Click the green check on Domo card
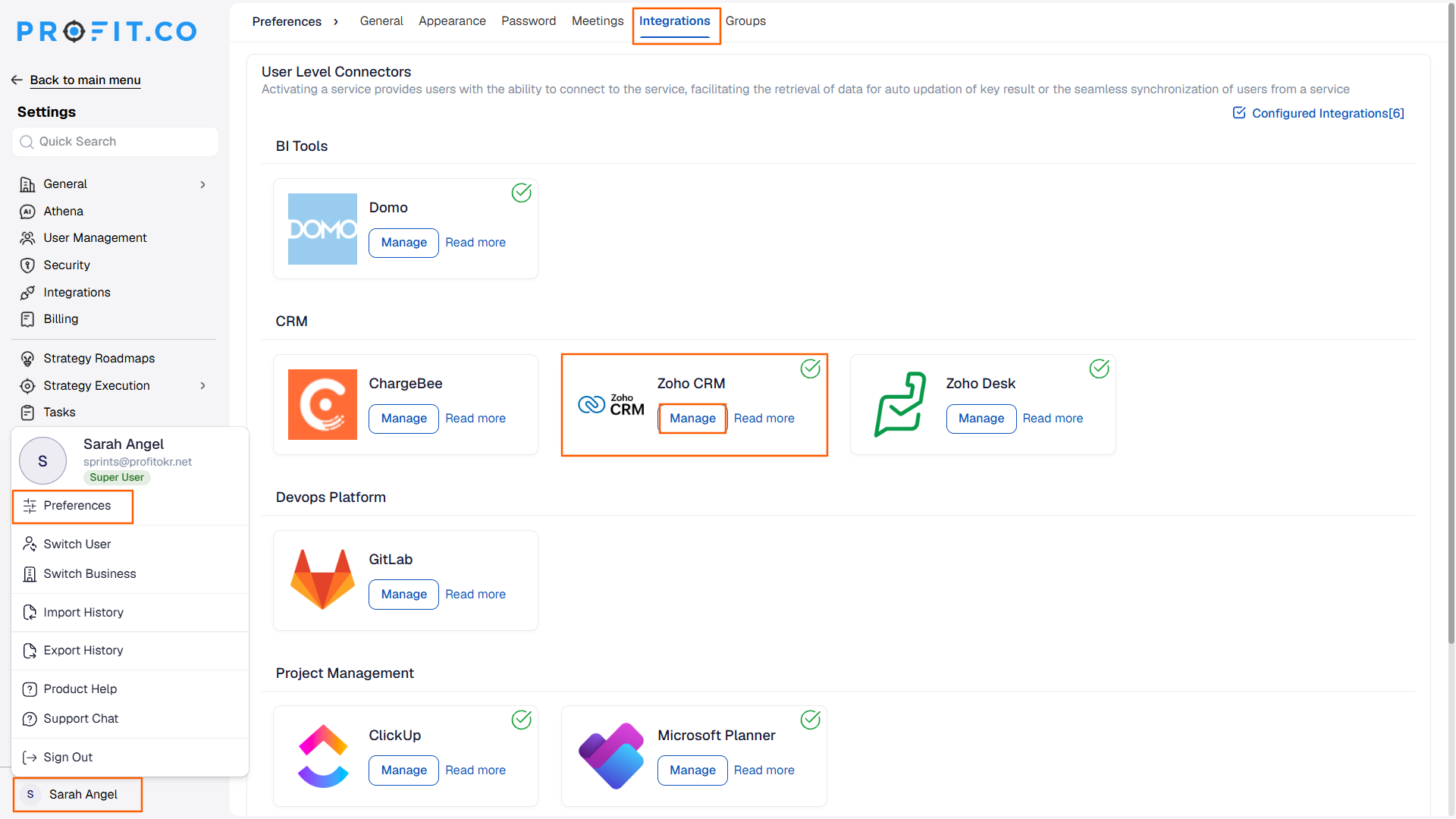 522,193
